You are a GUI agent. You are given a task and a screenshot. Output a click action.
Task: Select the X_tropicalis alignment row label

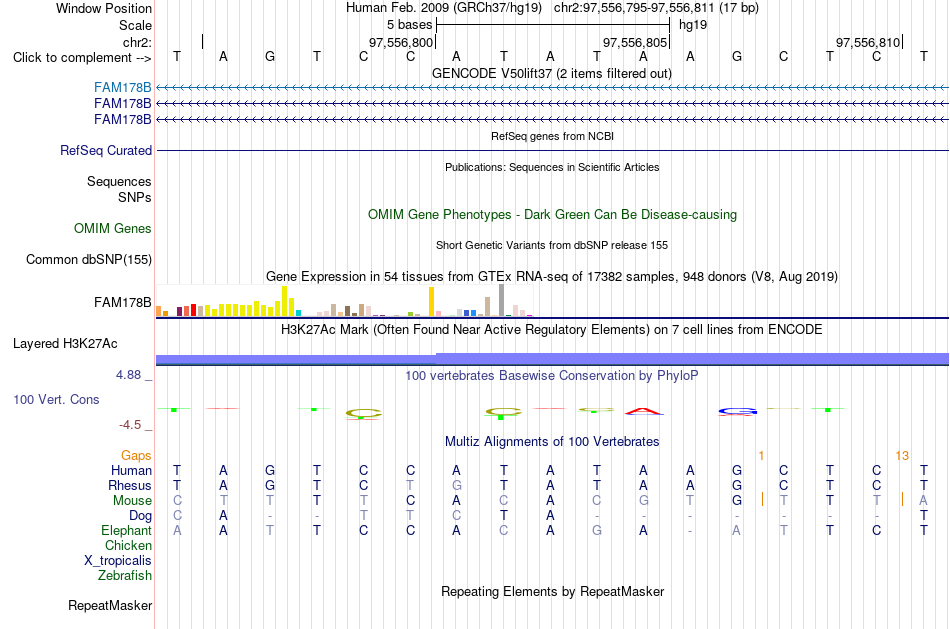118,561
